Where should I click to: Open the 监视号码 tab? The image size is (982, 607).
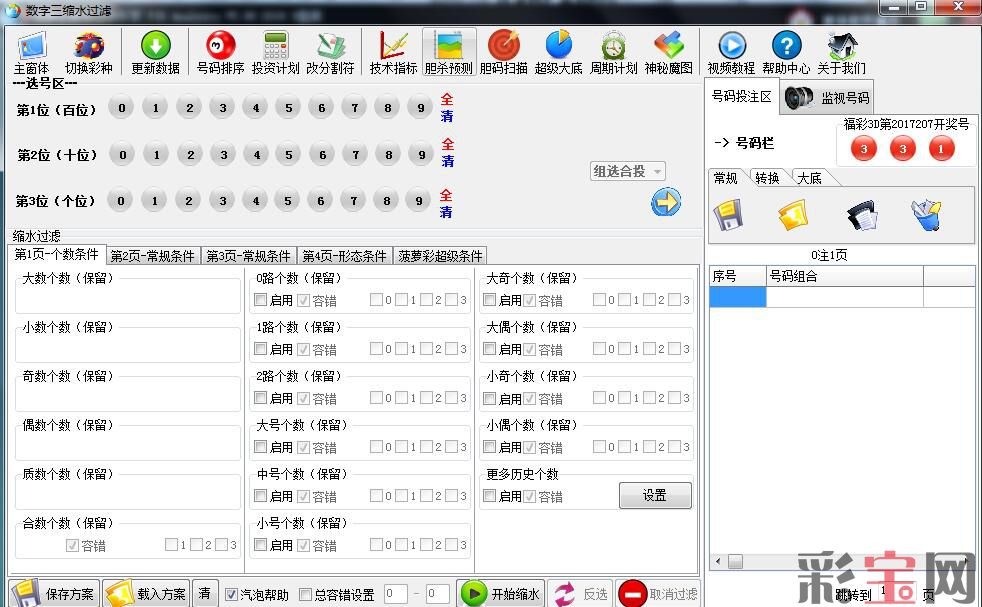(827, 98)
